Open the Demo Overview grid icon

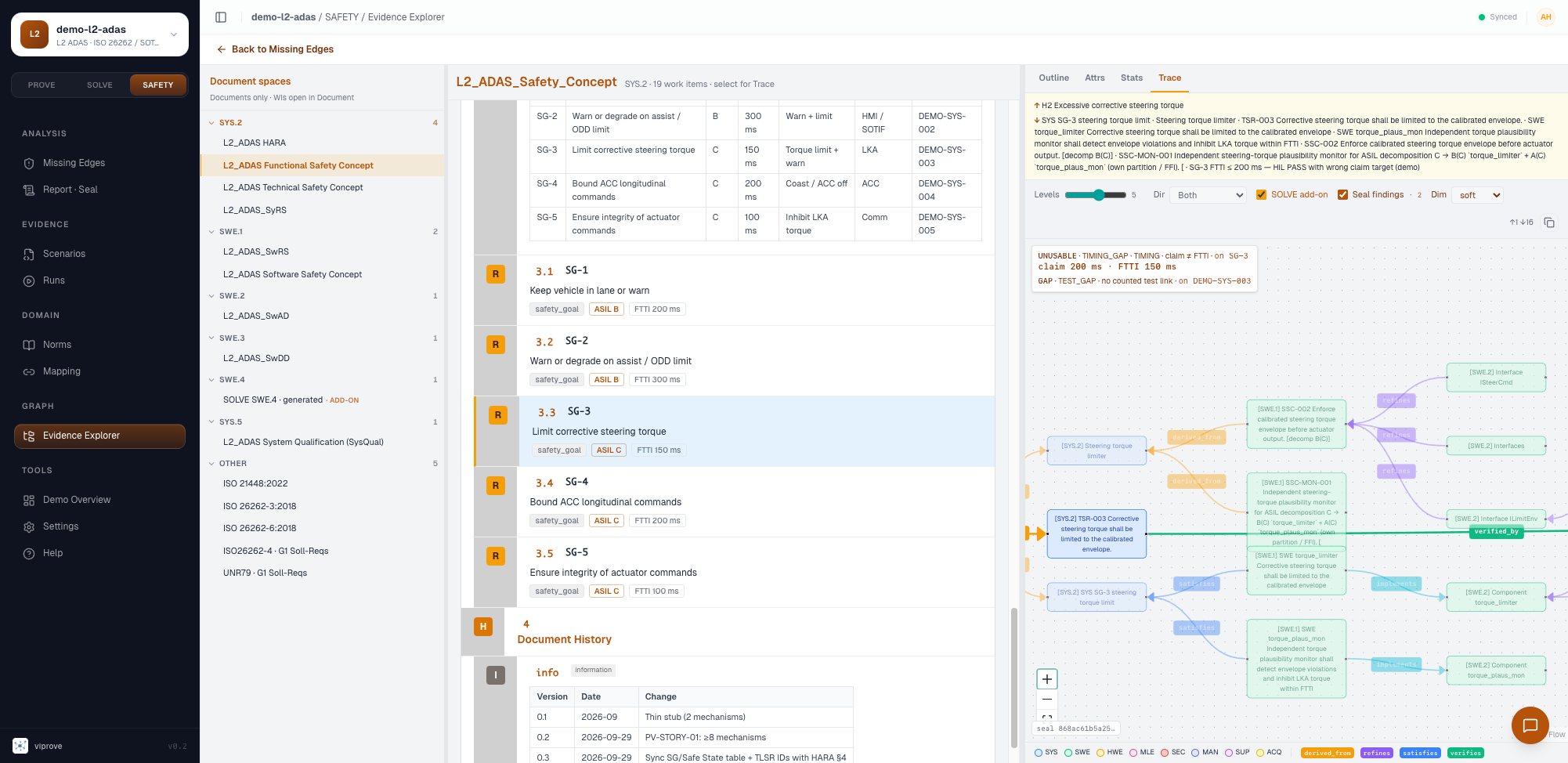point(29,500)
